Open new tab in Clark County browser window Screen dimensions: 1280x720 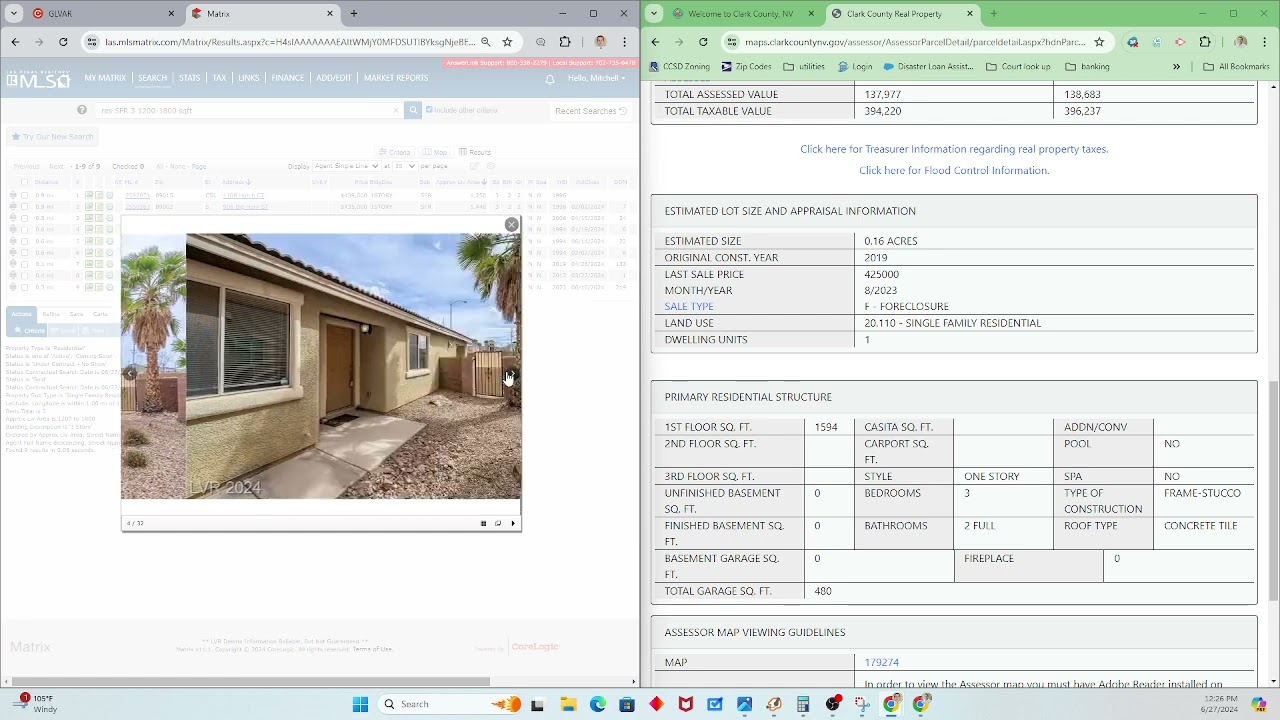tap(993, 14)
